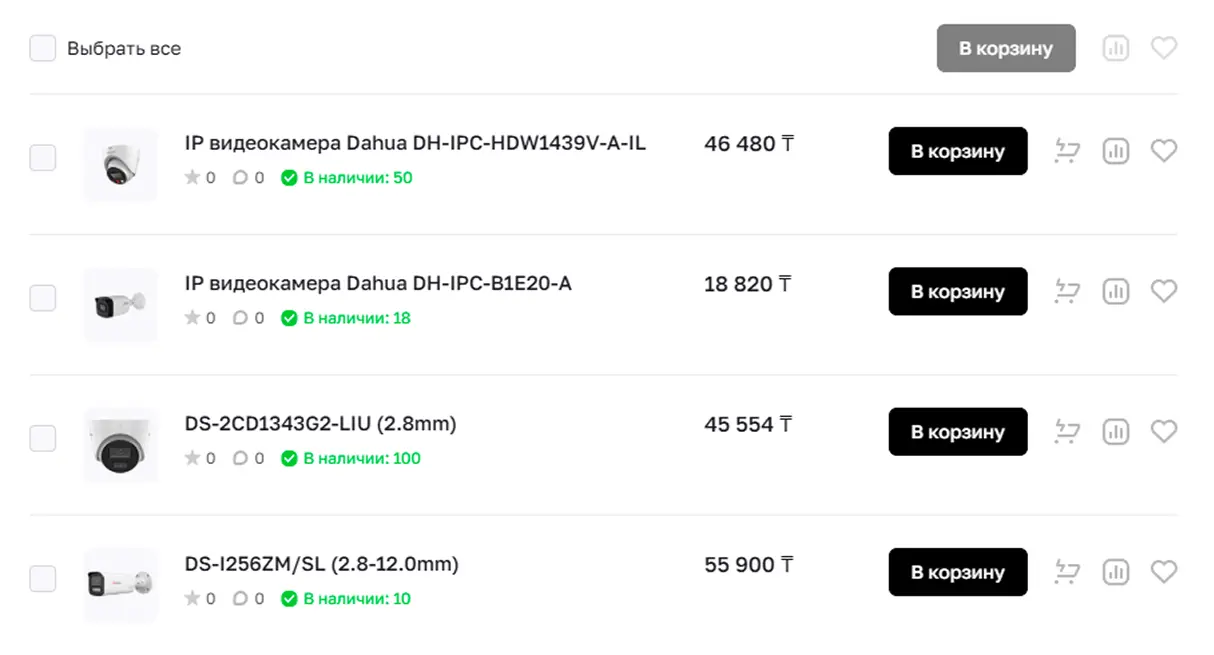Add DS-I256ZM/SL to cart with 'В корзину'

click(957, 572)
